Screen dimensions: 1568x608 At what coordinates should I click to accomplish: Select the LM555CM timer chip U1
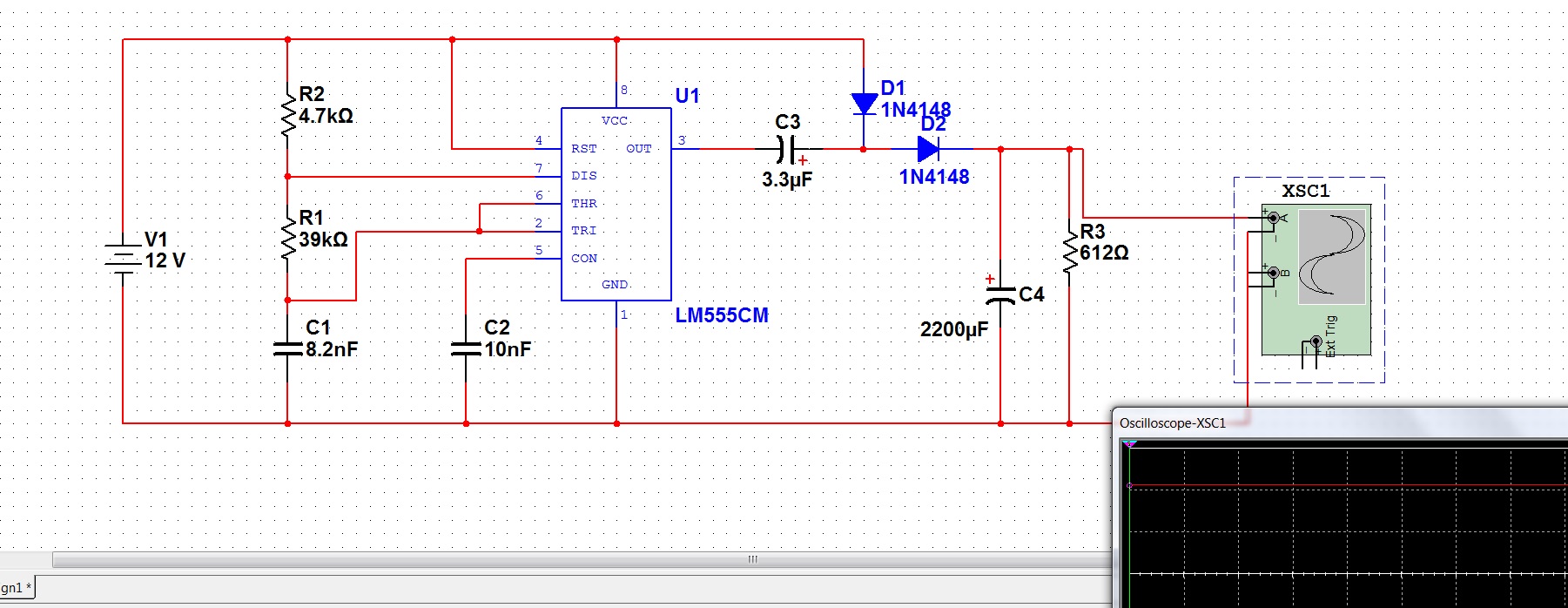pyautogui.click(x=616, y=204)
